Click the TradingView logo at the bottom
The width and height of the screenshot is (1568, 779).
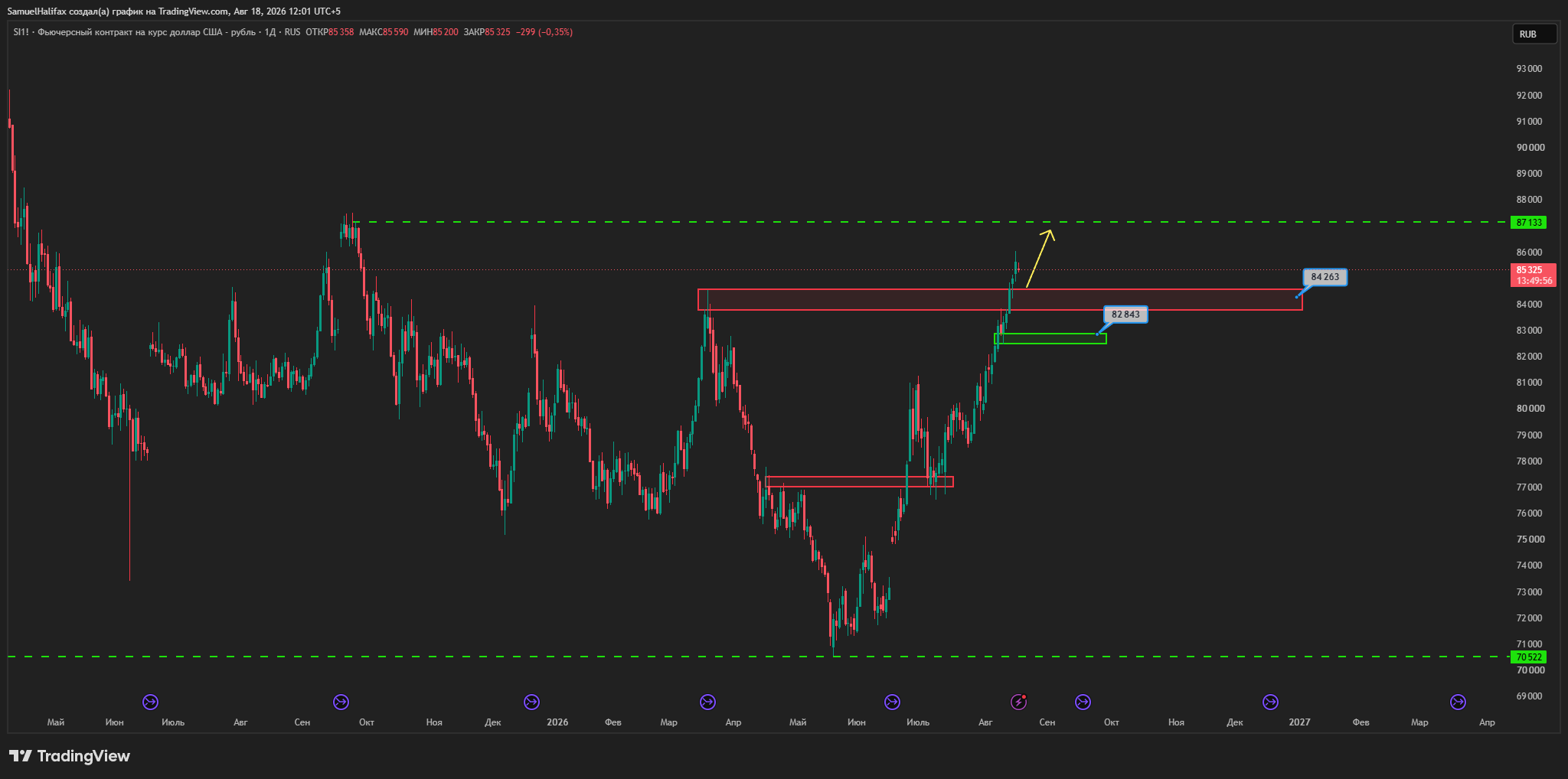[70, 756]
